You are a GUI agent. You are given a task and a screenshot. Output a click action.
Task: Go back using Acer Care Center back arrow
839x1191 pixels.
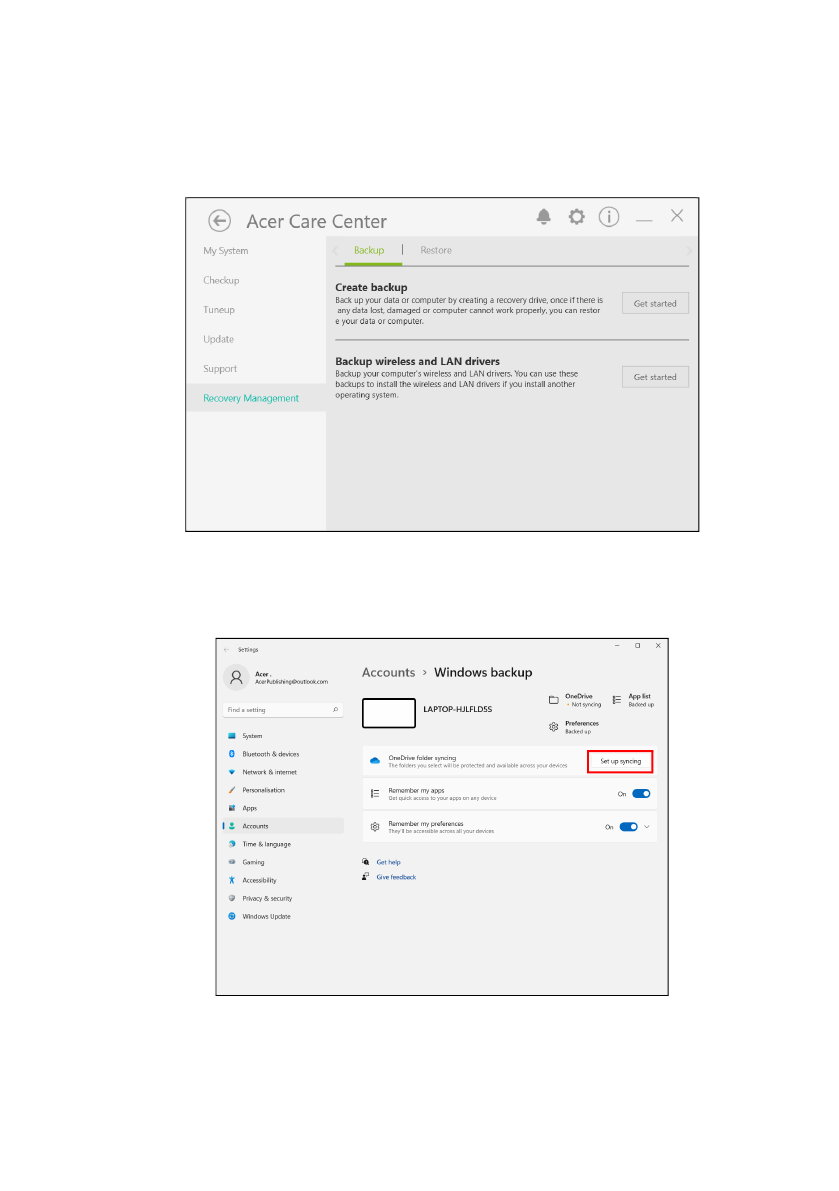pyautogui.click(x=220, y=221)
